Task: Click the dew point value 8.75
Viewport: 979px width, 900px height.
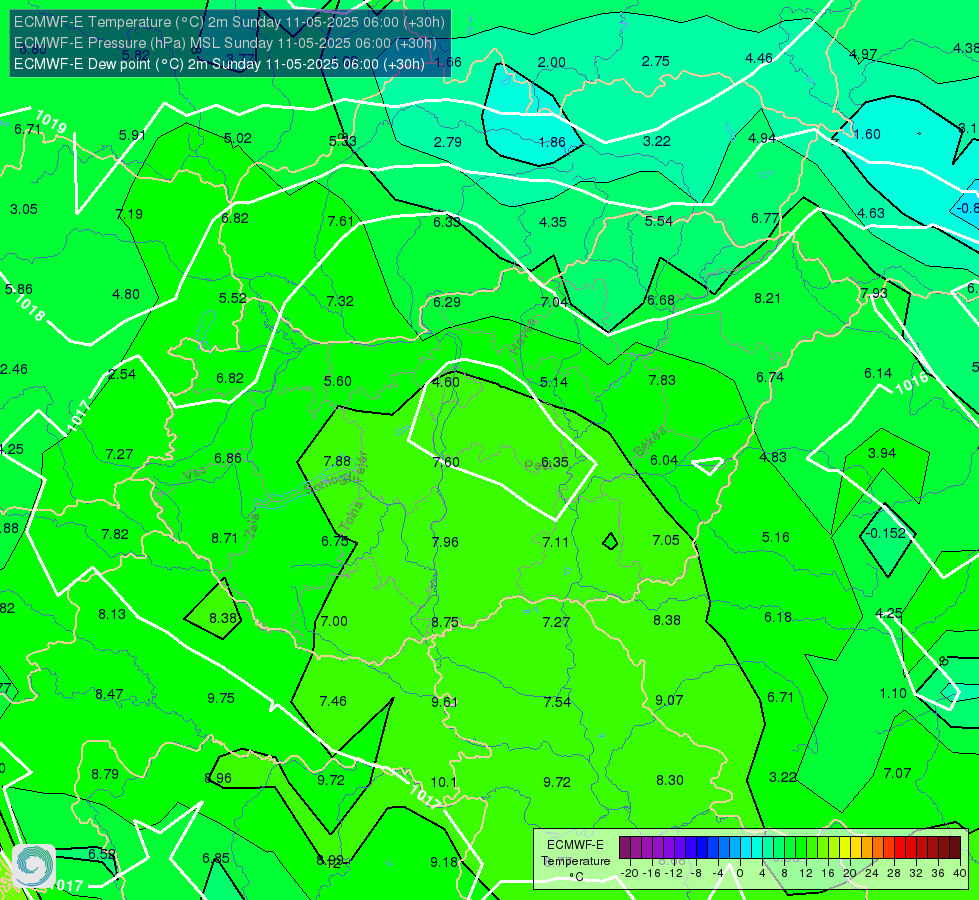Action: 445,623
